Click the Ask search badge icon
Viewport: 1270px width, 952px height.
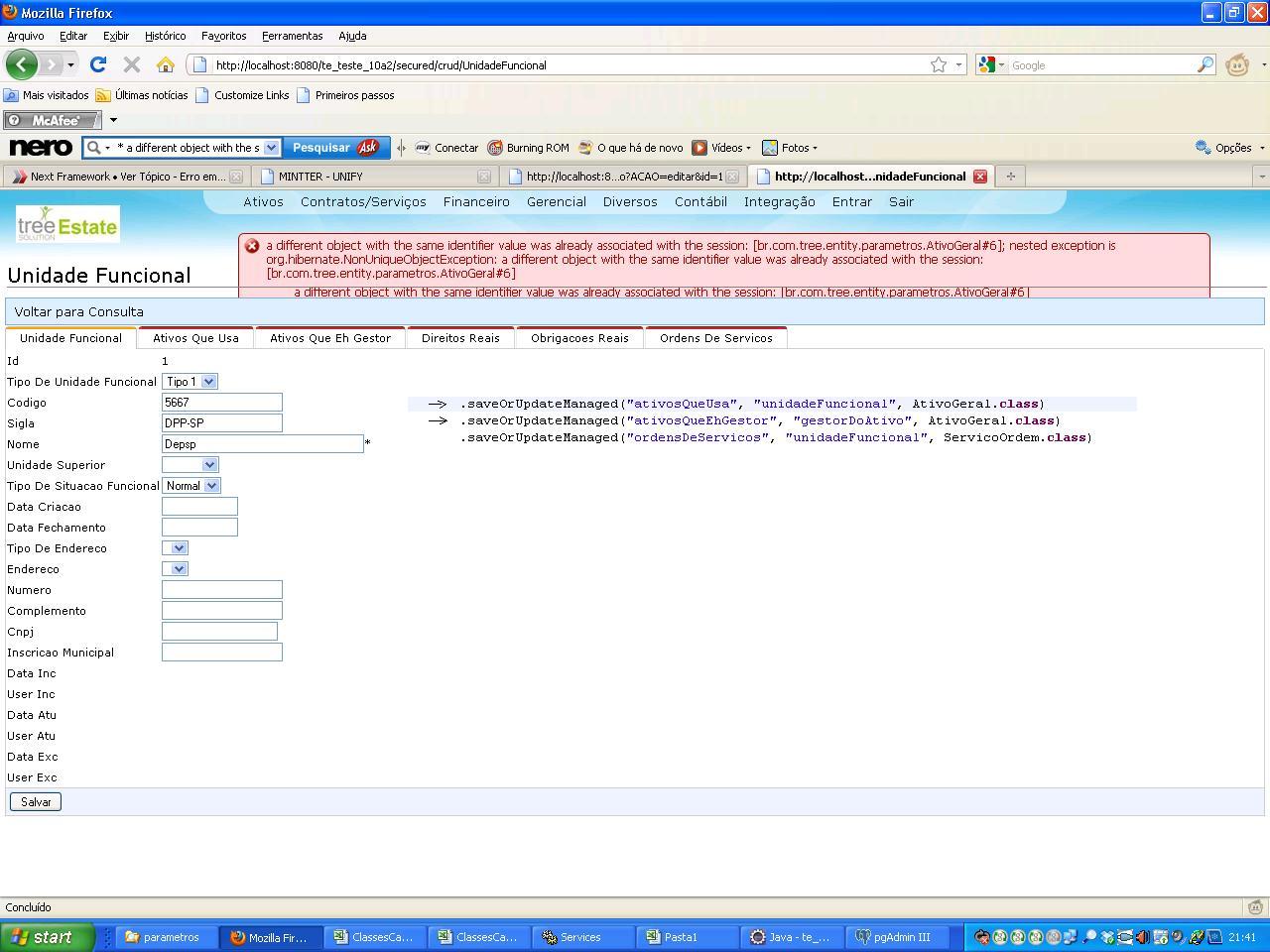pos(367,147)
